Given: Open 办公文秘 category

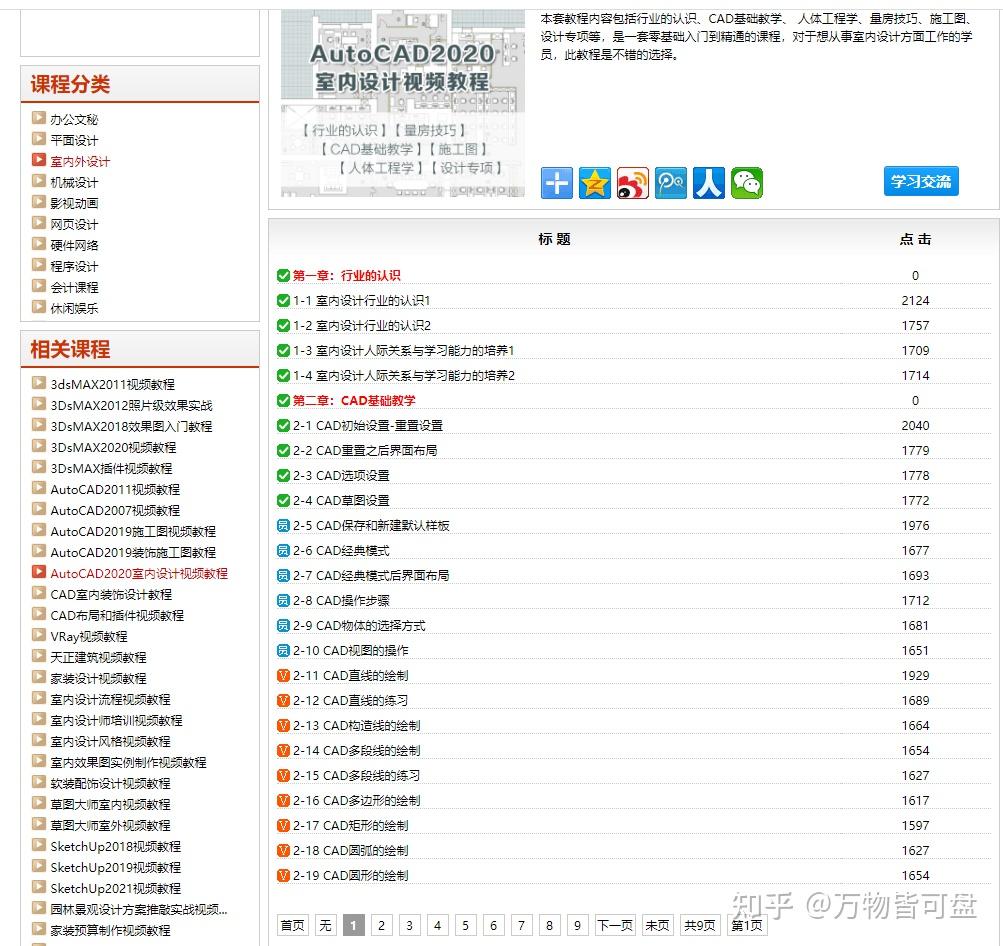Looking at the screenshot, I should point(74,120).
